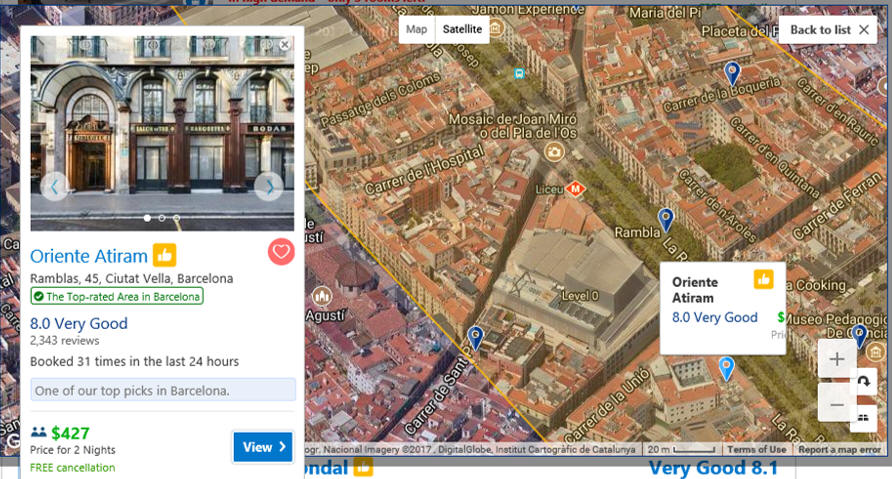The width and height of the screenshot is (892, 479).
Task: Close the hotel photo card
Action: [285, 44]
